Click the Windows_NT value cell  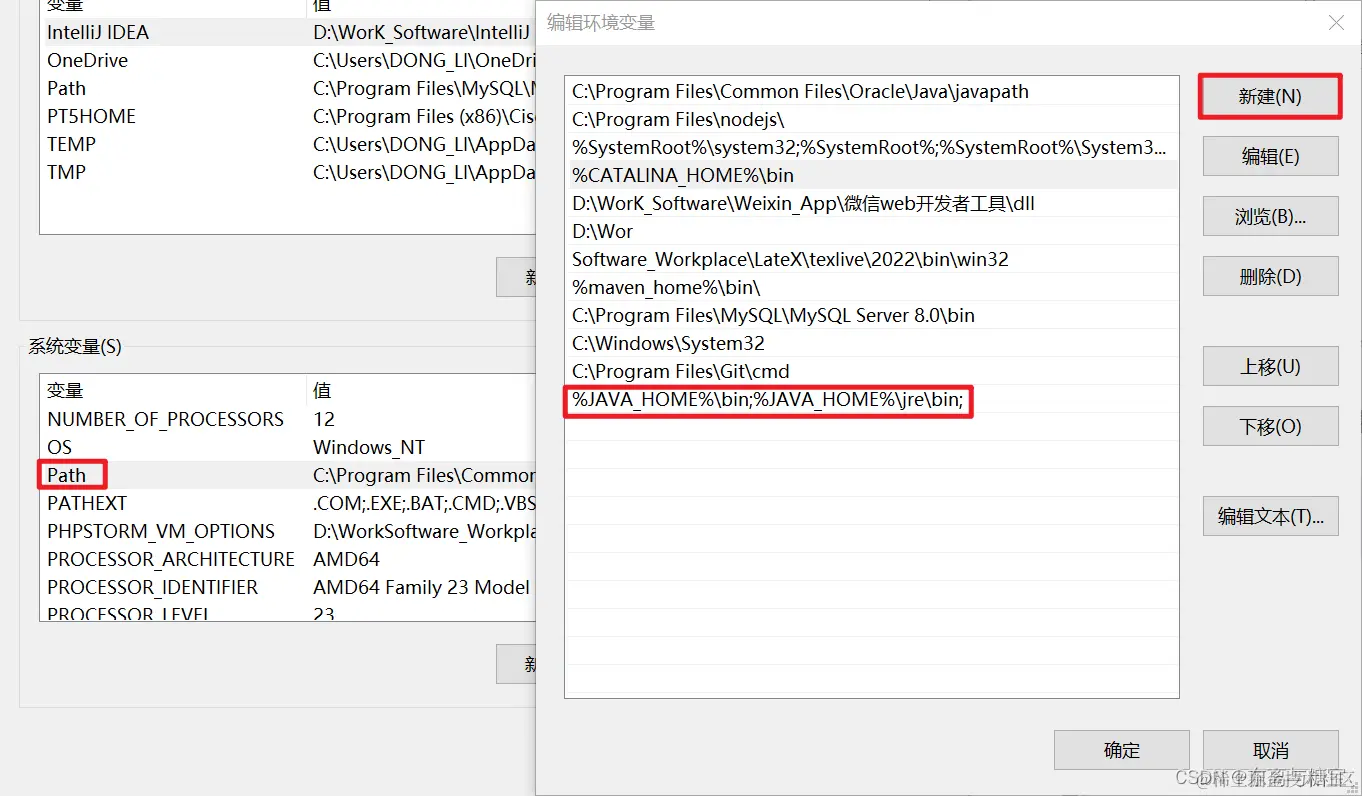369,447
